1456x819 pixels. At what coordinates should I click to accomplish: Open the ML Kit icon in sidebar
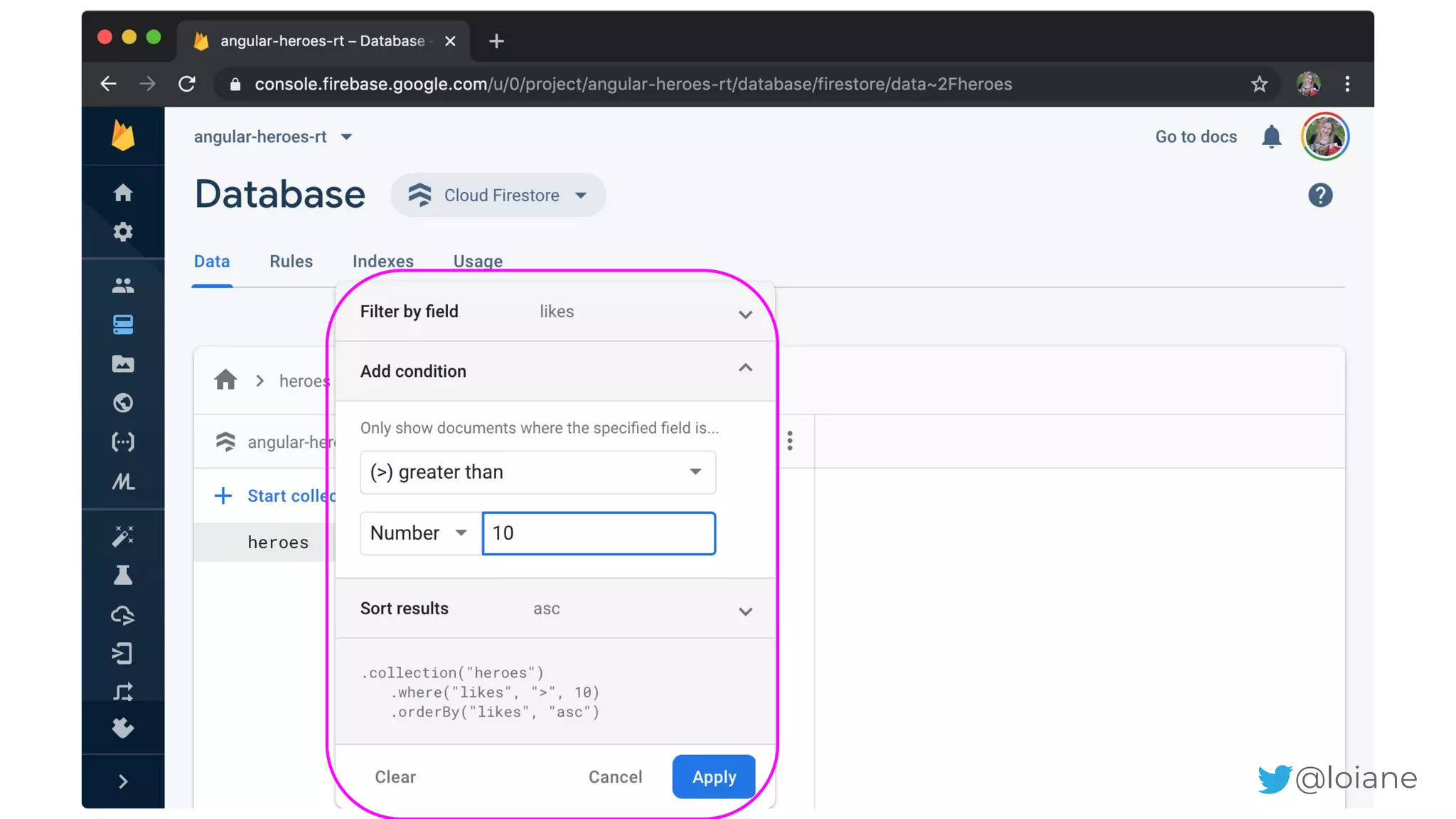[123, 482]
